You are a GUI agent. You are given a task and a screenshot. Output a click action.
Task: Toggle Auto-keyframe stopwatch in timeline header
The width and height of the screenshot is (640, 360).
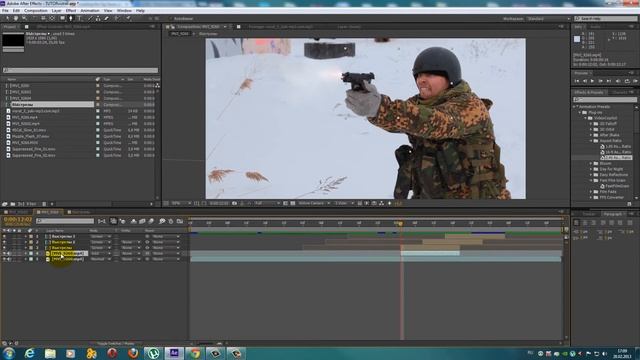coord(171,221)
